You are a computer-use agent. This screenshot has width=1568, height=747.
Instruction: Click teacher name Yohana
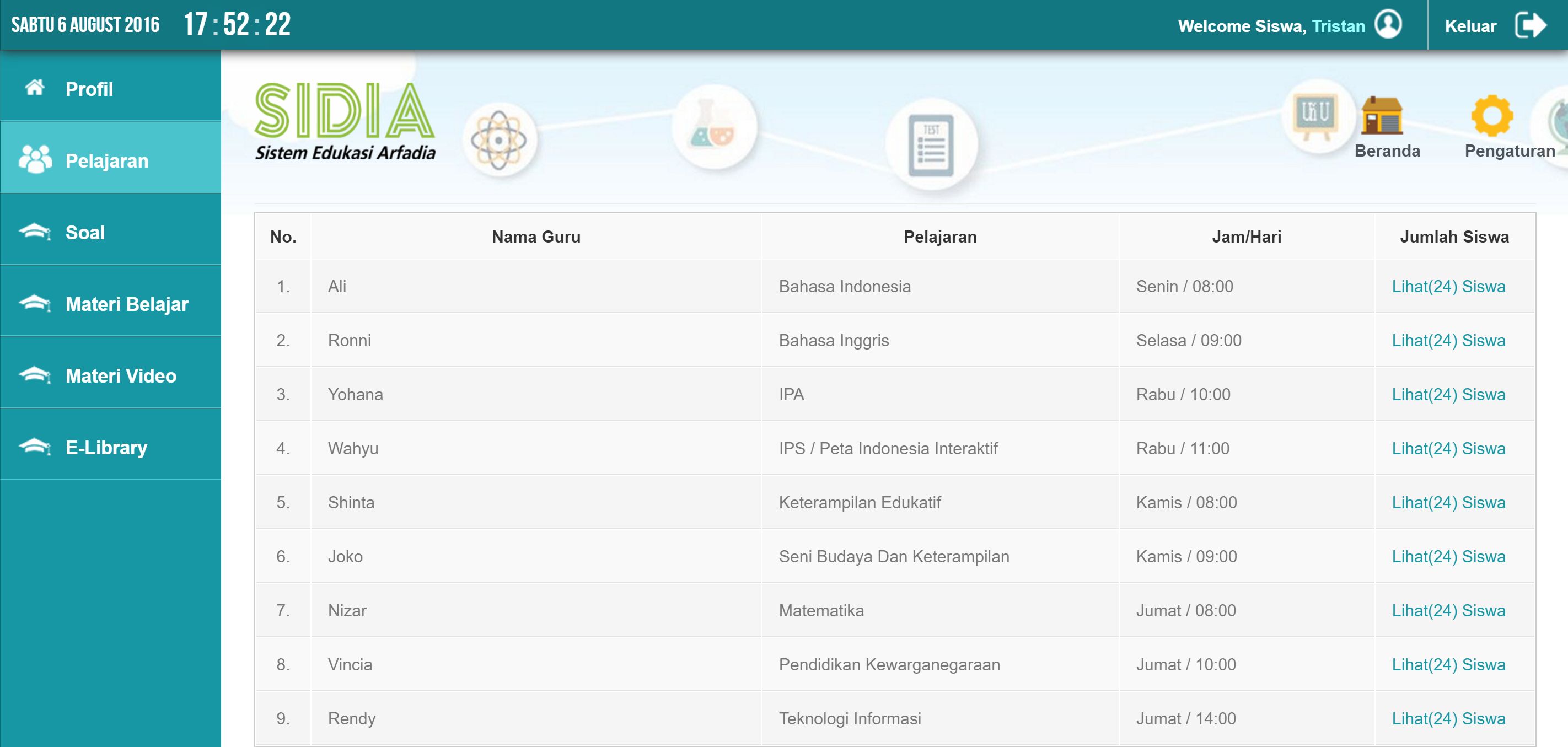pyautogui.click(x=356, y=395)
